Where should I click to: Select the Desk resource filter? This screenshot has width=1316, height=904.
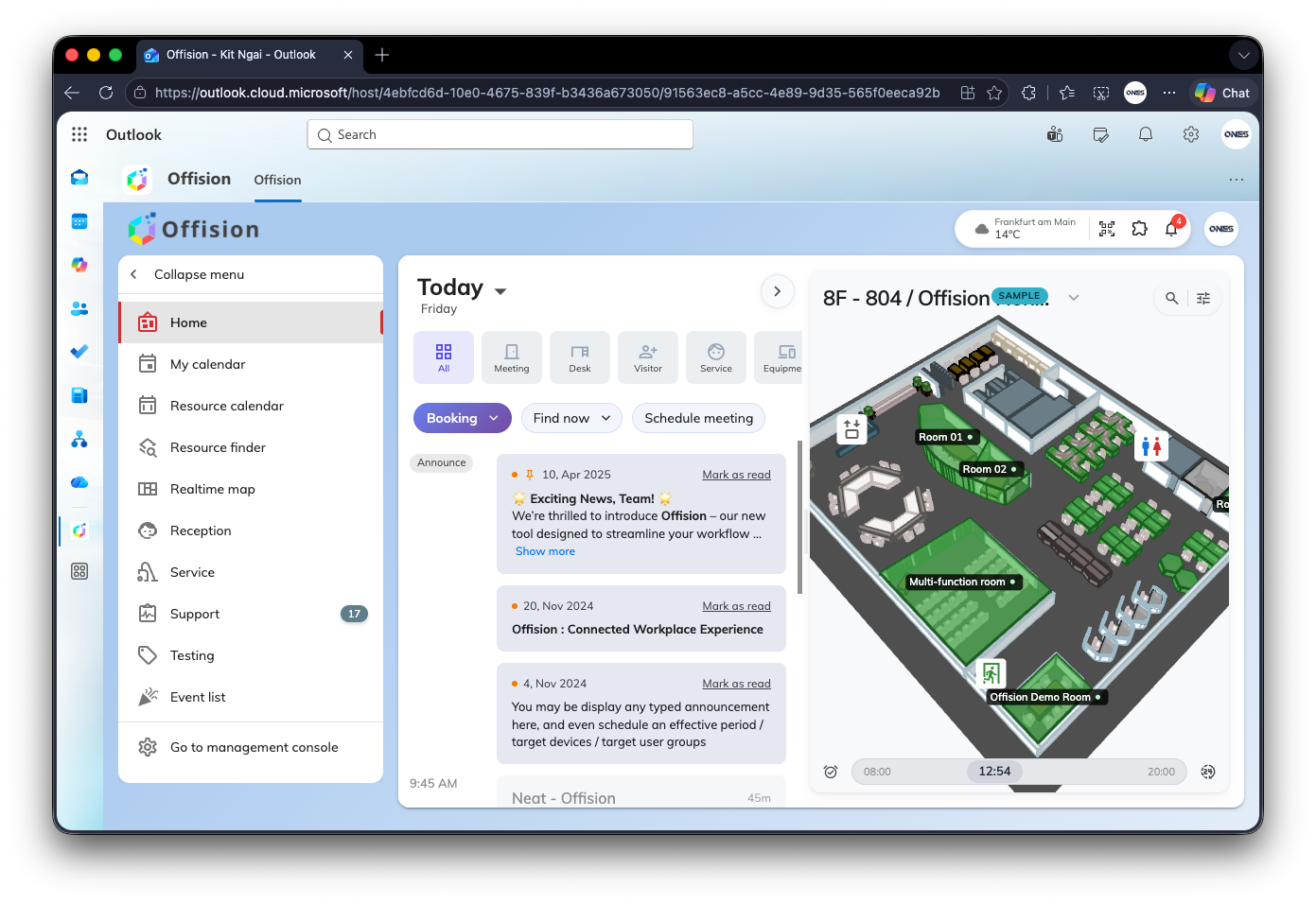tap(580, 357)
